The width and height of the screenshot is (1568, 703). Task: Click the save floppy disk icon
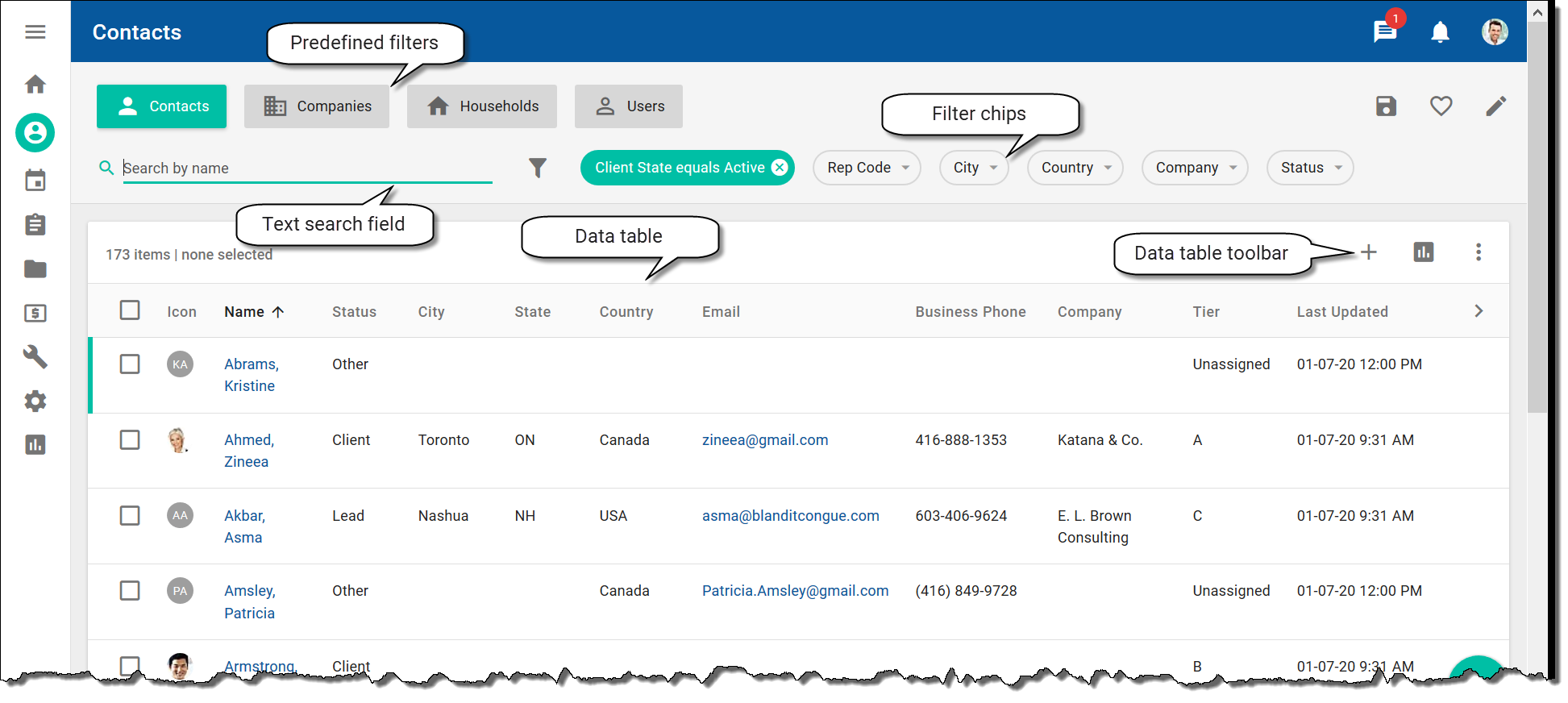[1385, 106]
